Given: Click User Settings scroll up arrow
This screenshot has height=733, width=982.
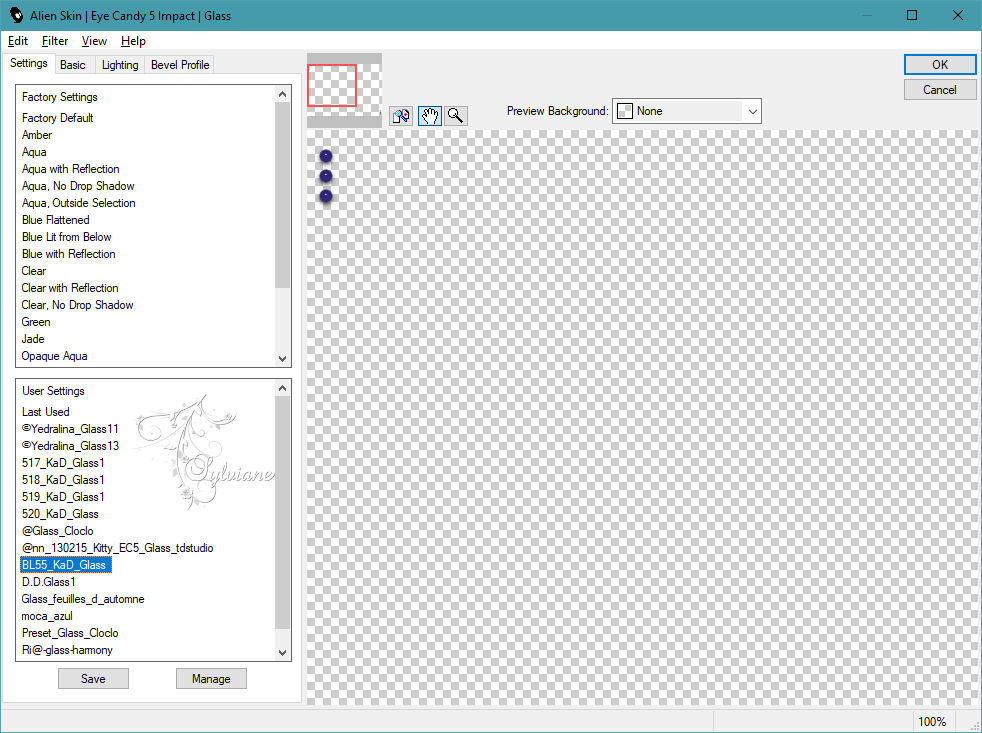Looking at the screenshot, I should click(x=282, y=388).
